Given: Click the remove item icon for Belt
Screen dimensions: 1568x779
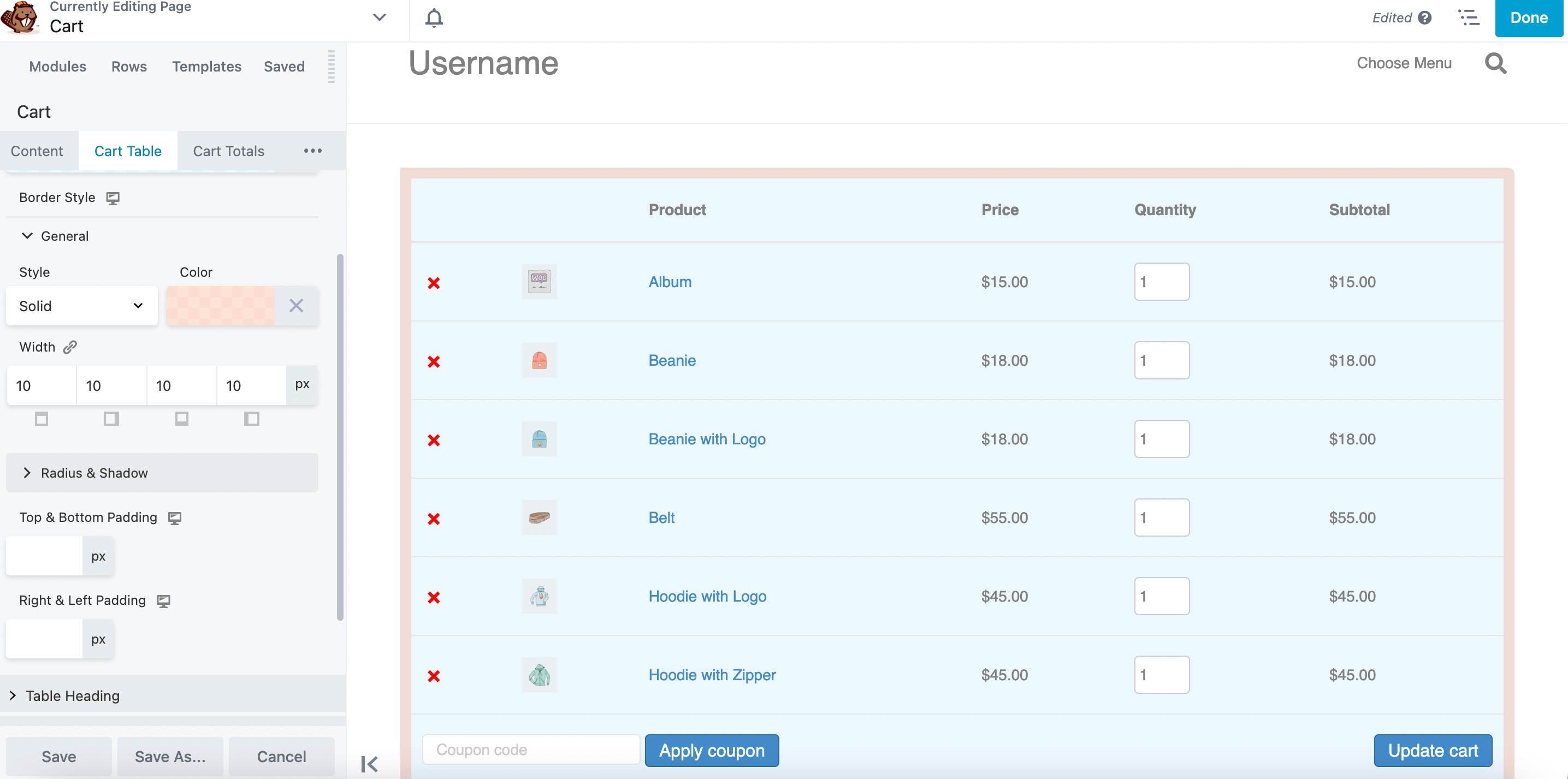Looking at the screenshot, I should [x=434, y=517].
